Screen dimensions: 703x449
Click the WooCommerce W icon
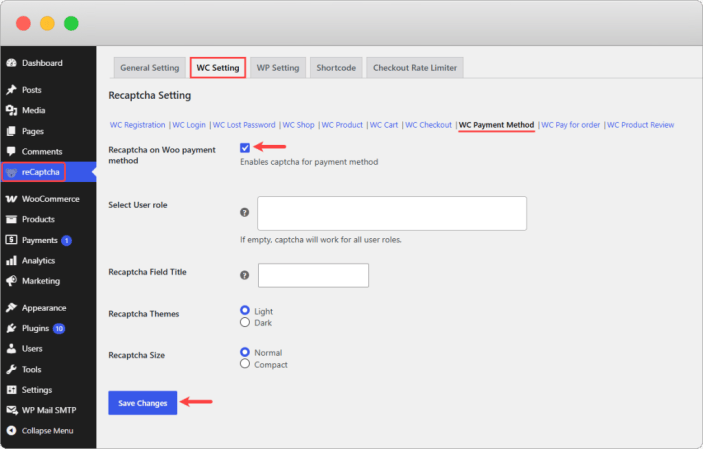point(11,199)
